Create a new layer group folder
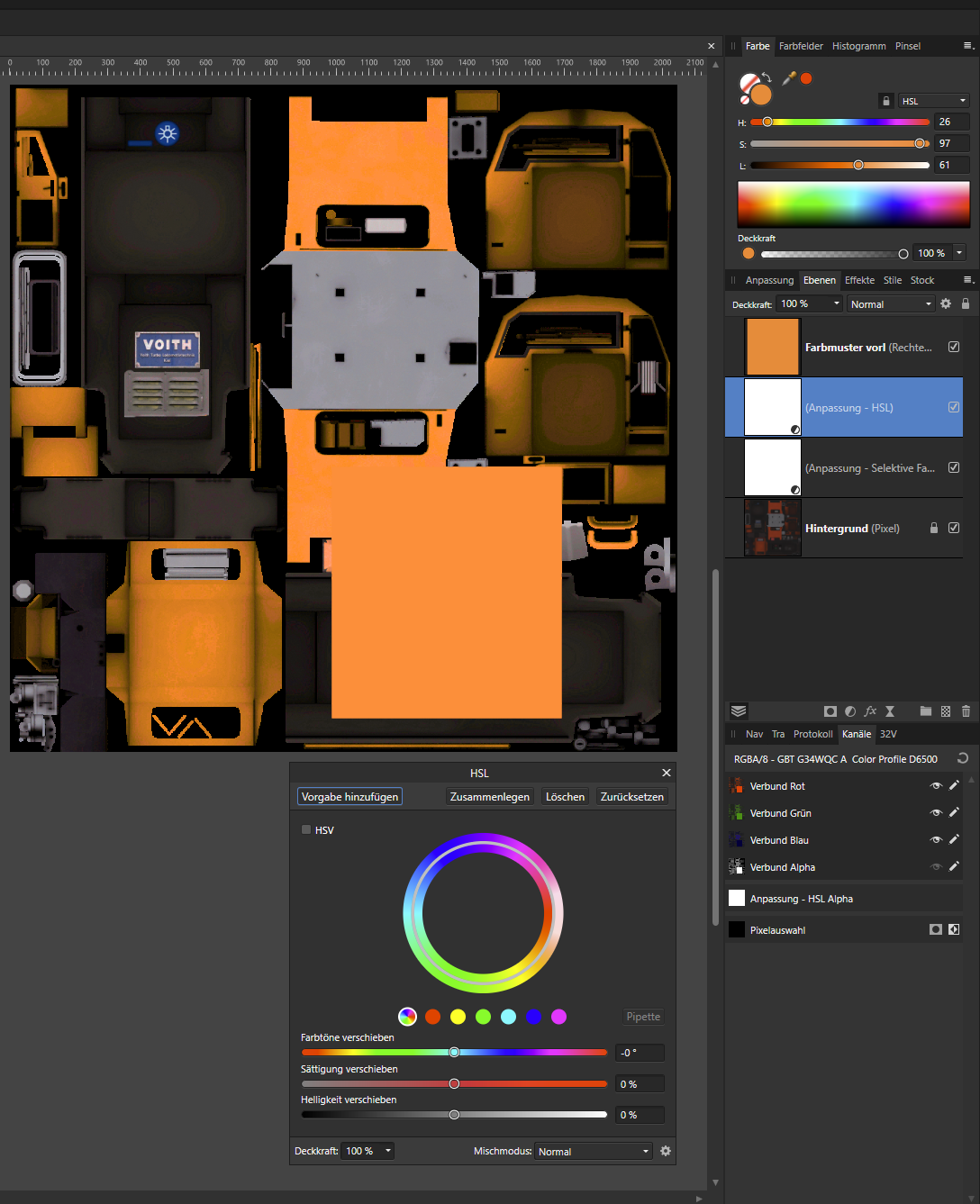Image resolution: width=980 pixels, height=1204 pixels. click(x=926, y=711)
